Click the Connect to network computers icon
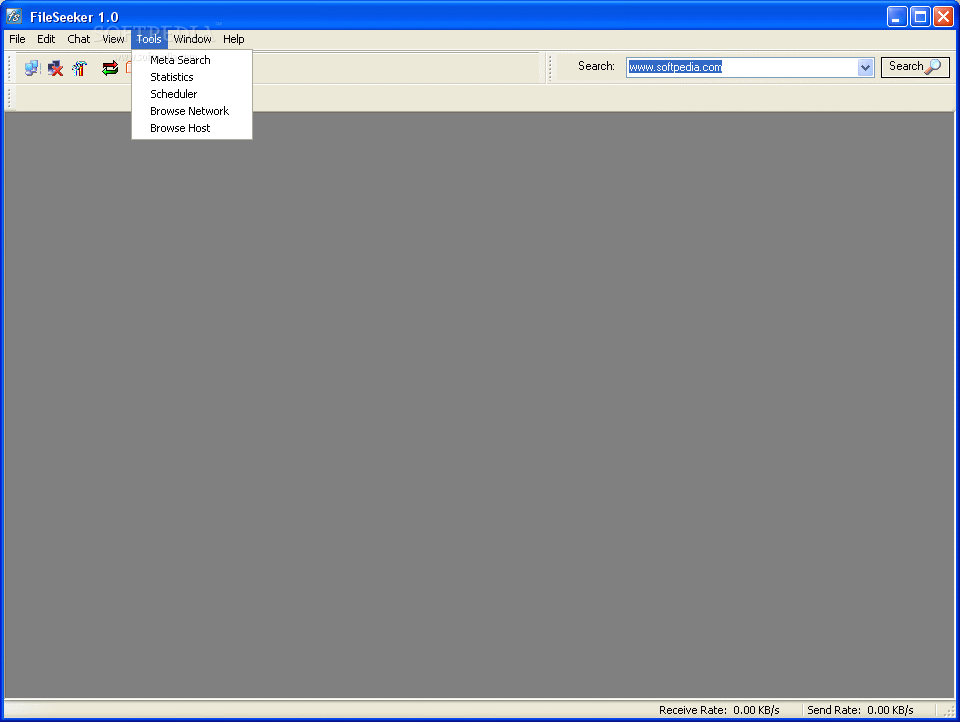 [x=32, y=68]
